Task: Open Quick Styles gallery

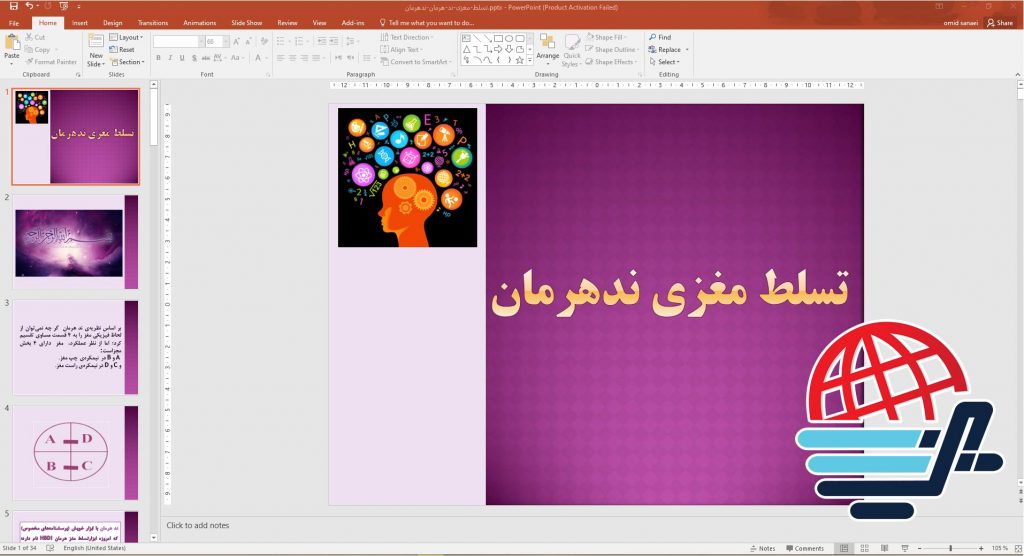Action: pyautogui.click(x=572, y=50)
